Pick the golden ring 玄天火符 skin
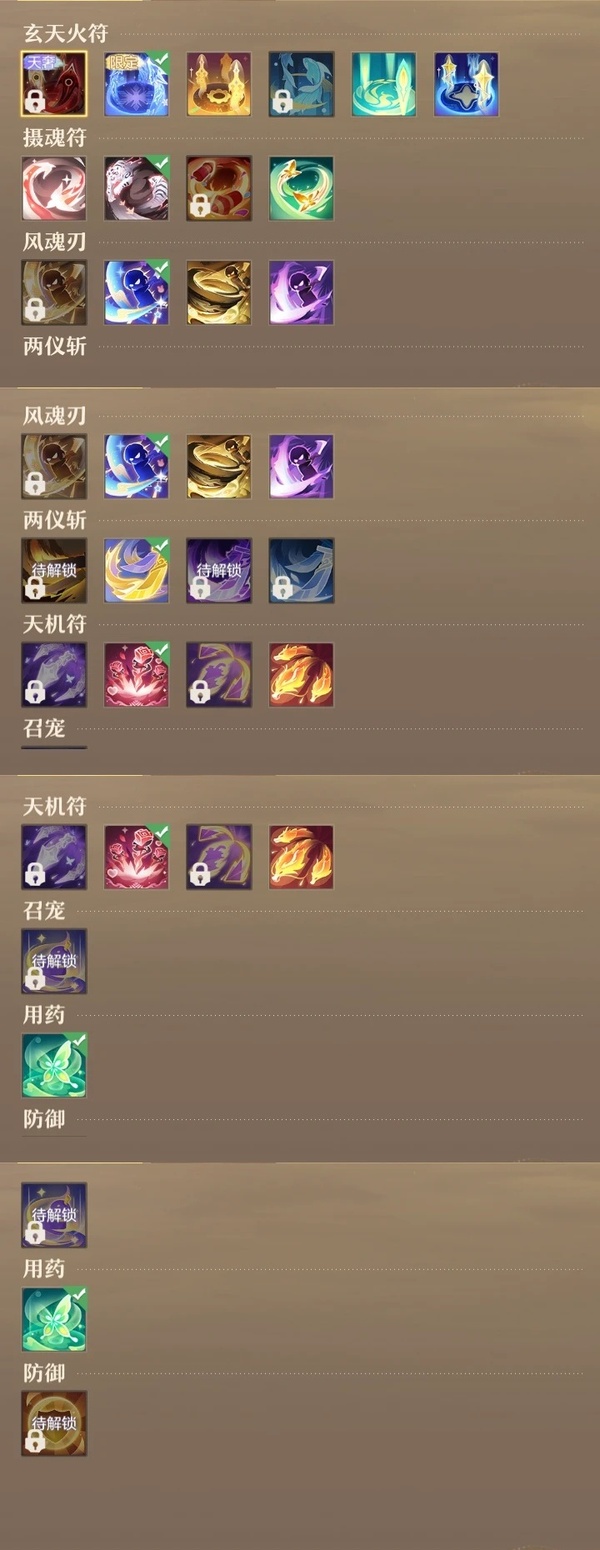Viewport: 600px width, 1550px height. pos(218,85)
